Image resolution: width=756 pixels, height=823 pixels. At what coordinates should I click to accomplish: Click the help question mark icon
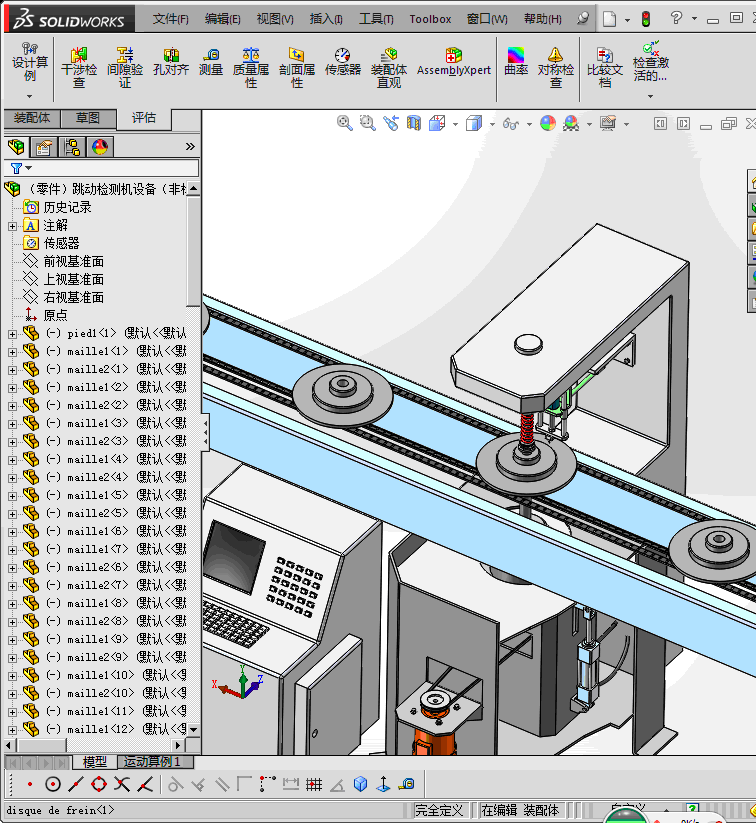point(676,18)
